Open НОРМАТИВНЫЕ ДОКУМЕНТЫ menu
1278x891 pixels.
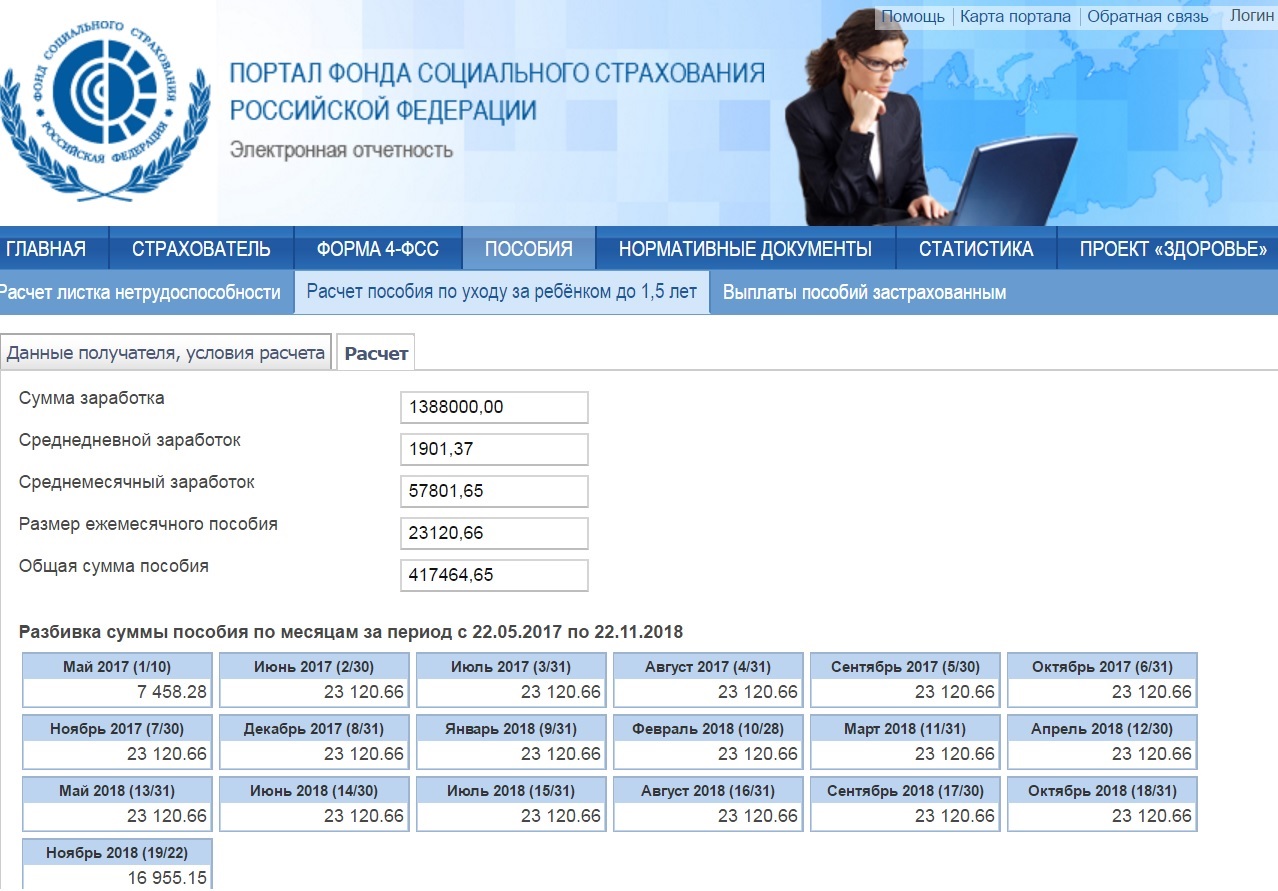pos(745,249)
